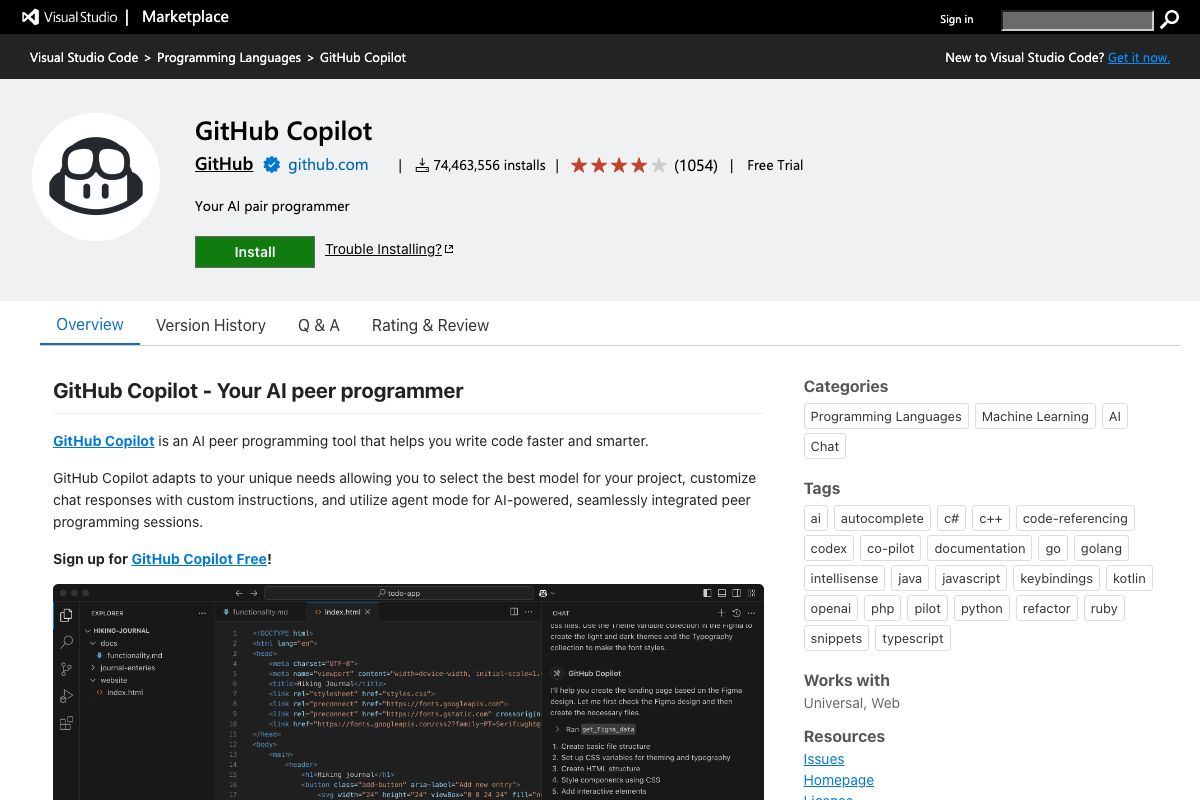Click the 'ai' tag
Image resolution: width=1200 pixels, height=800 pixels.
tap(816, 518)
